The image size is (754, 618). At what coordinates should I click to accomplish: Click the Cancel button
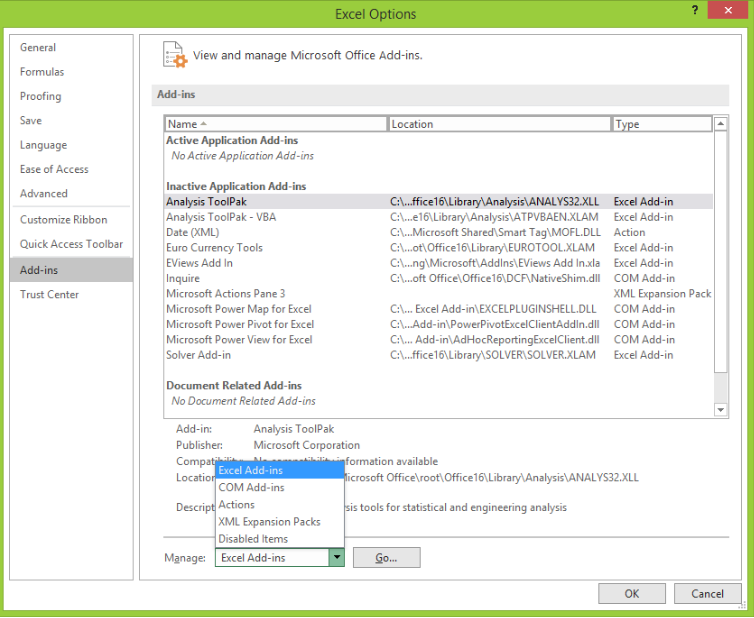707,593
